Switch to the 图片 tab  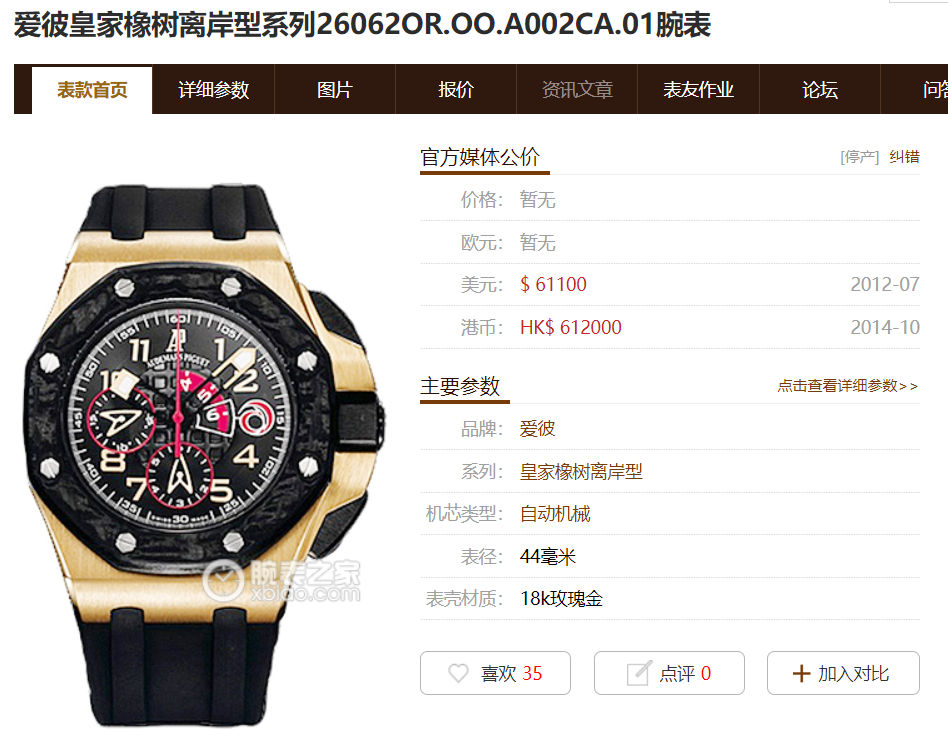point(335,89)
